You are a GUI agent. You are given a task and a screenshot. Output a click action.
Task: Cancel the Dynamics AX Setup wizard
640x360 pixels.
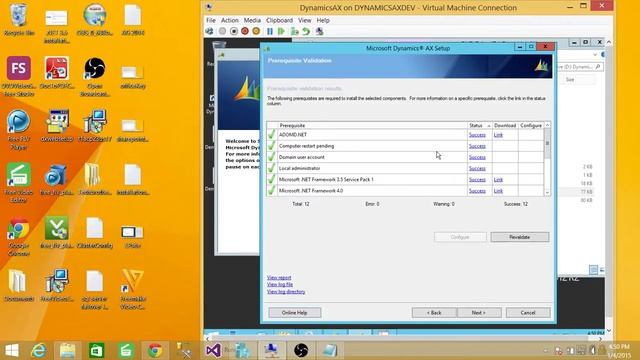pyautogui.click(x=528, y=313)
